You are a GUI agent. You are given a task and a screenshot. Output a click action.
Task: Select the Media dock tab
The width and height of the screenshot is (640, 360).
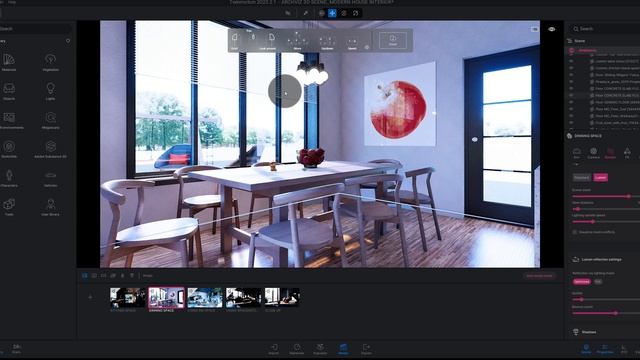343,349
